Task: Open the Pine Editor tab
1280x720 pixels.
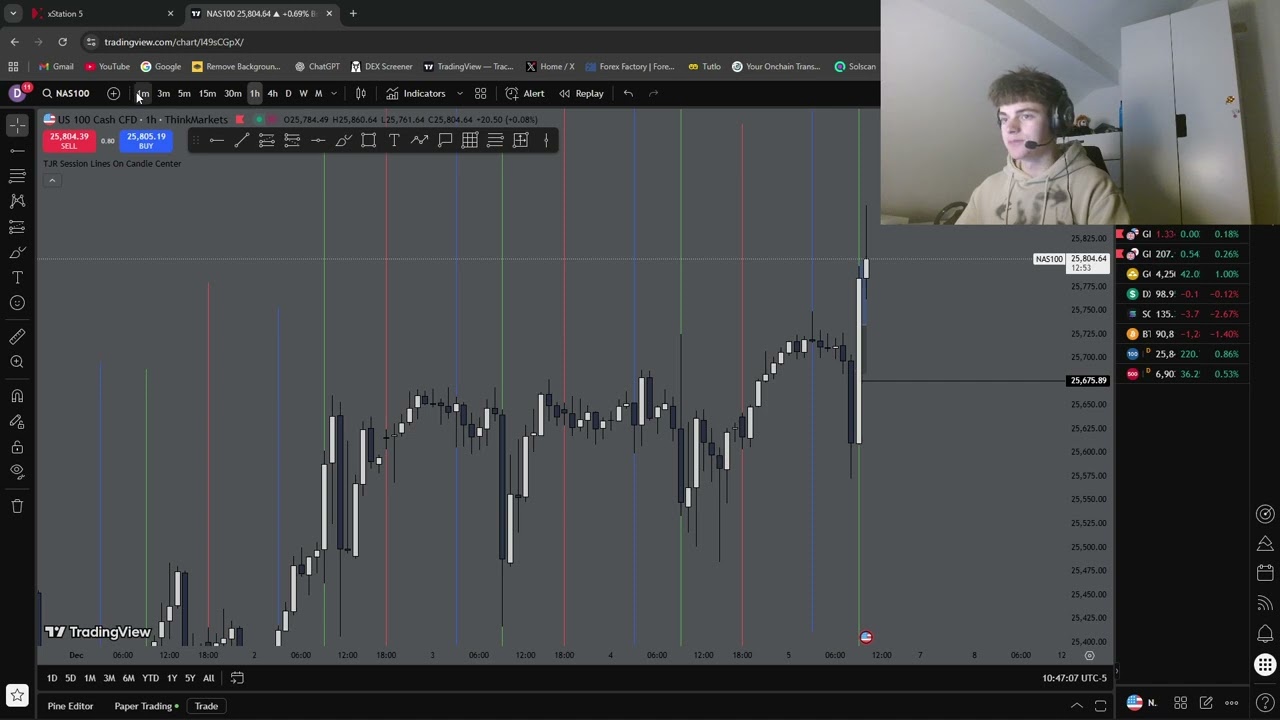Action: coord(70,706)
